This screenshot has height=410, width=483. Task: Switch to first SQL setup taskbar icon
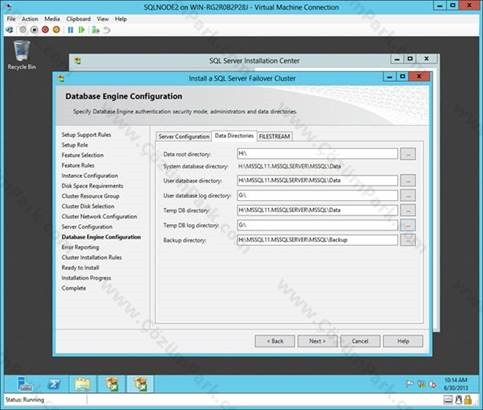tap(112, 384)
